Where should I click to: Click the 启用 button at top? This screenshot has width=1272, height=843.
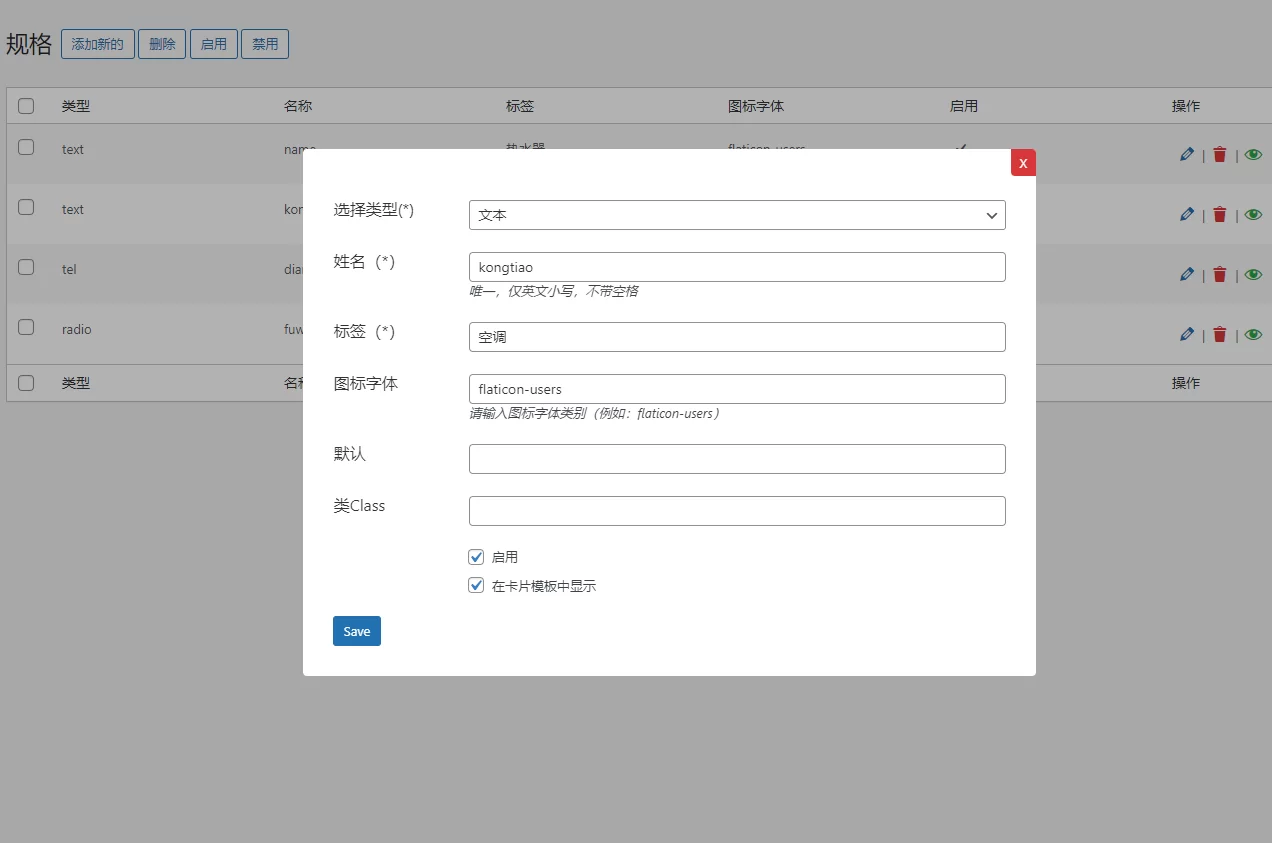[214, 44]
